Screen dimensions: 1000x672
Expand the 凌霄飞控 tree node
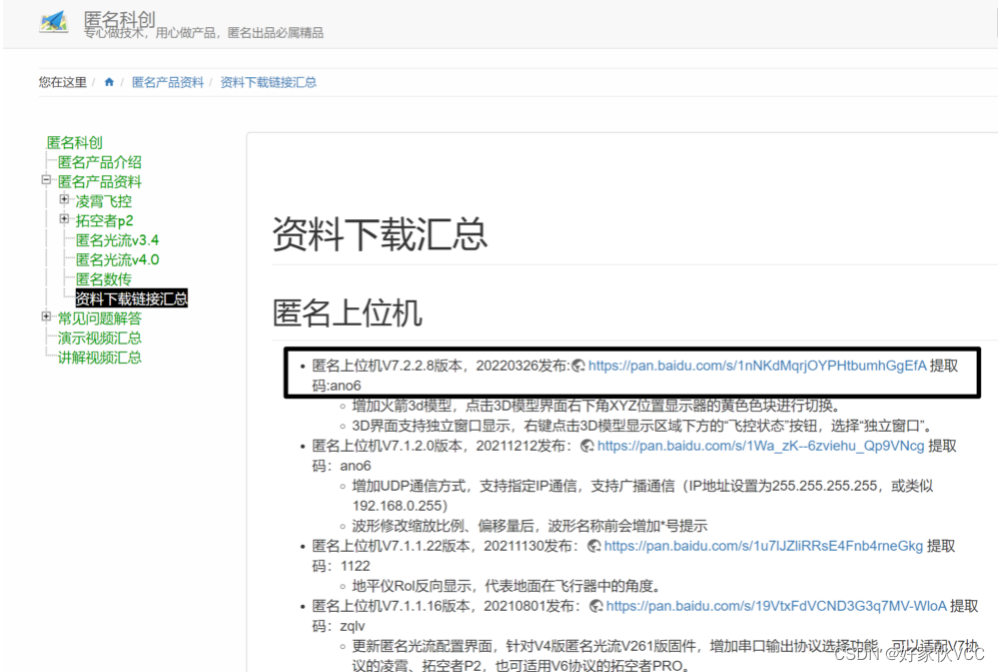point(62,201)
